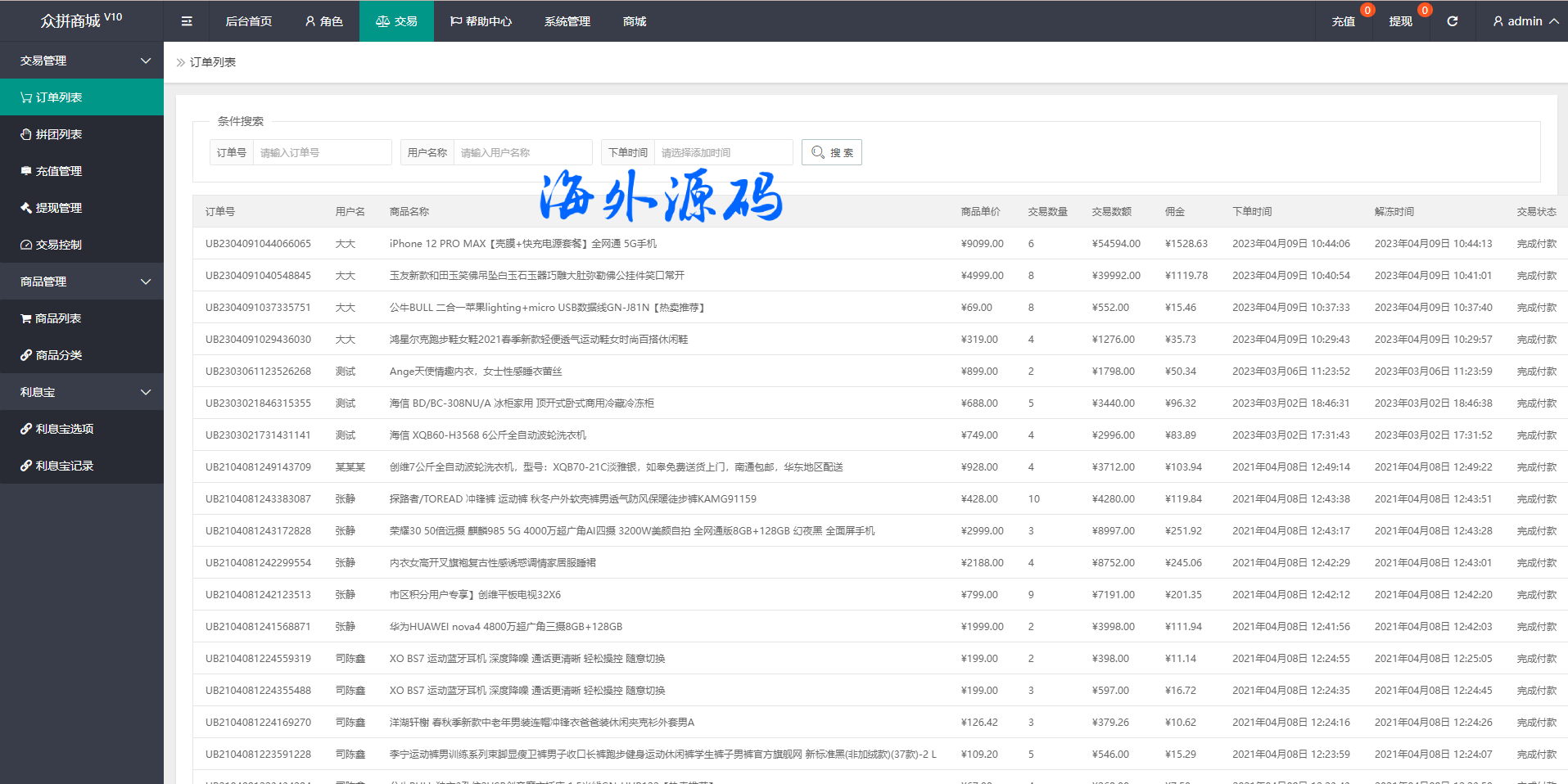Select 交易控制 in the sidebar

pos(59,245)
